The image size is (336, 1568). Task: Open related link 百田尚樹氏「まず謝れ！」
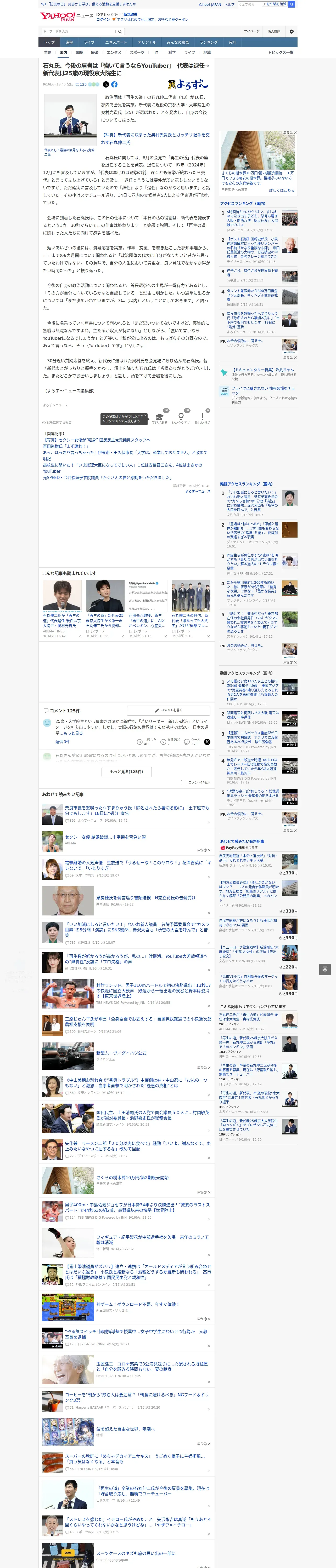(x=66, y=446)
